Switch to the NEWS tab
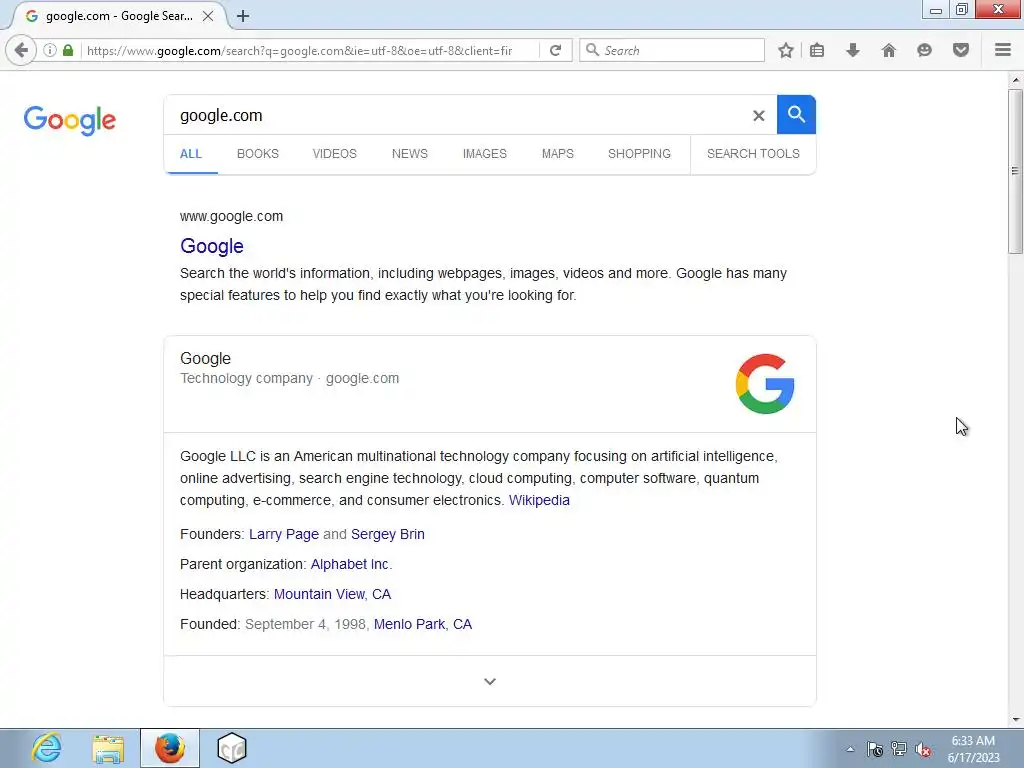1024x768 pixels. coord(409,153)
